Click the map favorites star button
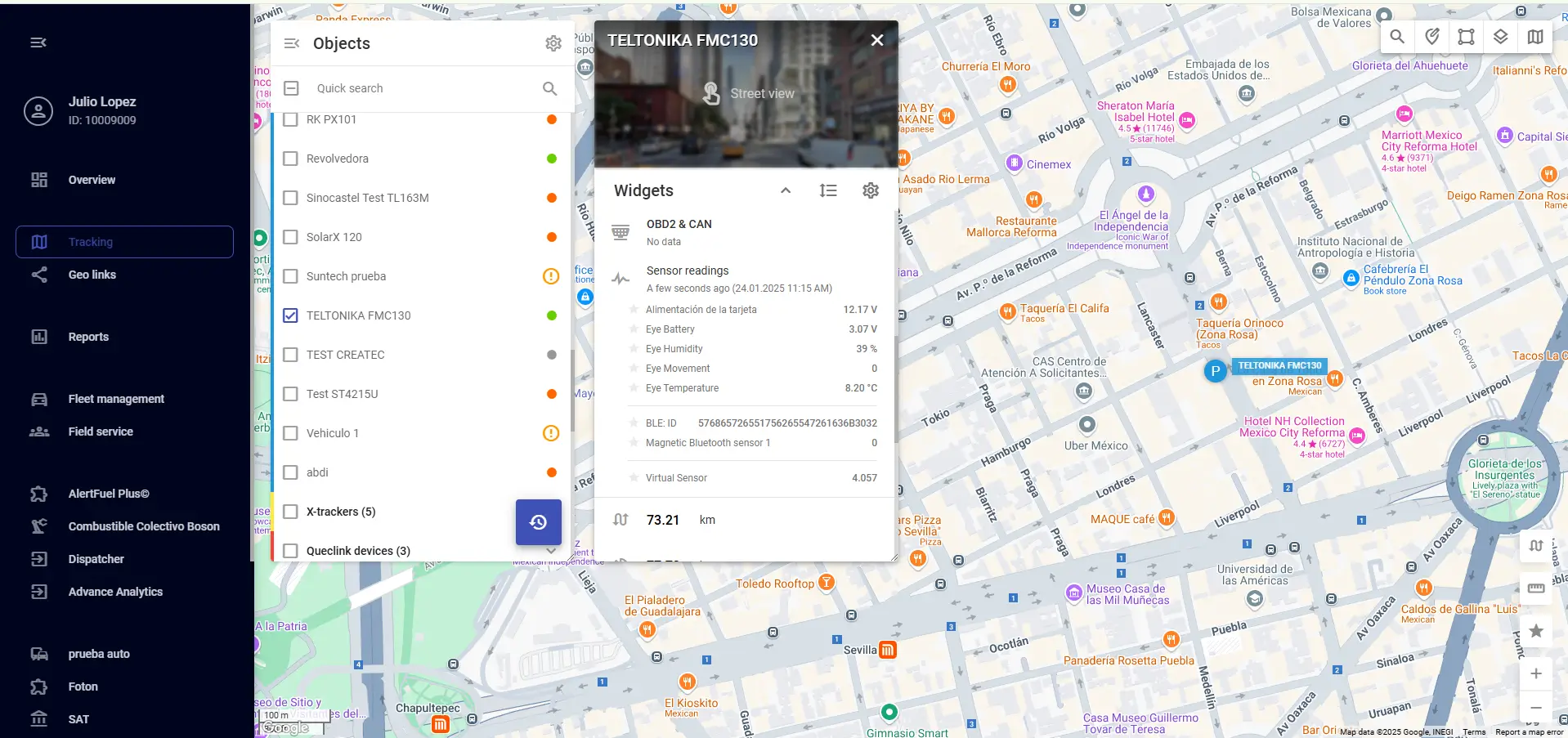The width and height of the screenshot is (1568, 738). coord(1536,631)
